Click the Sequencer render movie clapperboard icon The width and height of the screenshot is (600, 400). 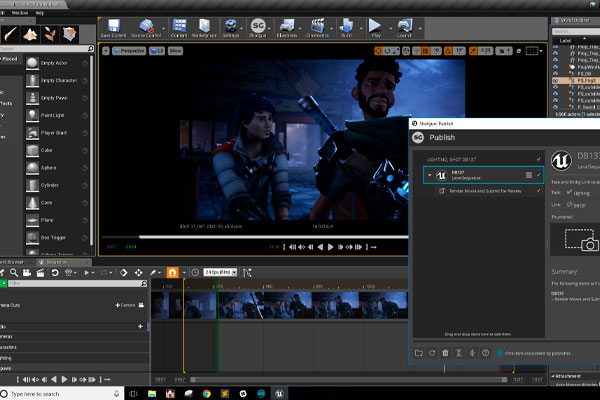40,272
